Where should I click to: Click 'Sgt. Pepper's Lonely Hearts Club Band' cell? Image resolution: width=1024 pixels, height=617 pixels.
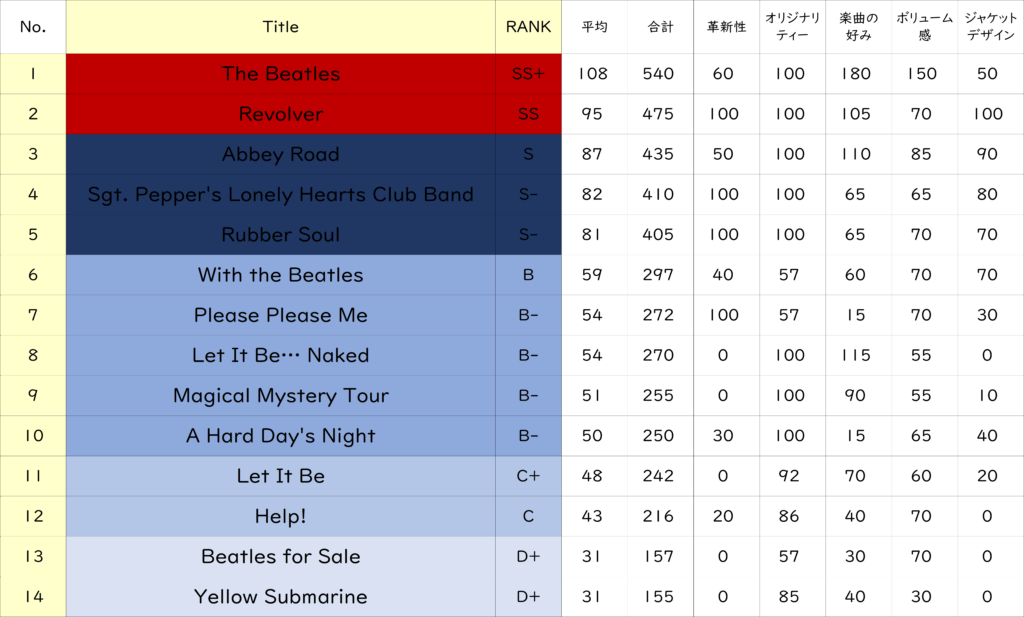pos(280,194)
